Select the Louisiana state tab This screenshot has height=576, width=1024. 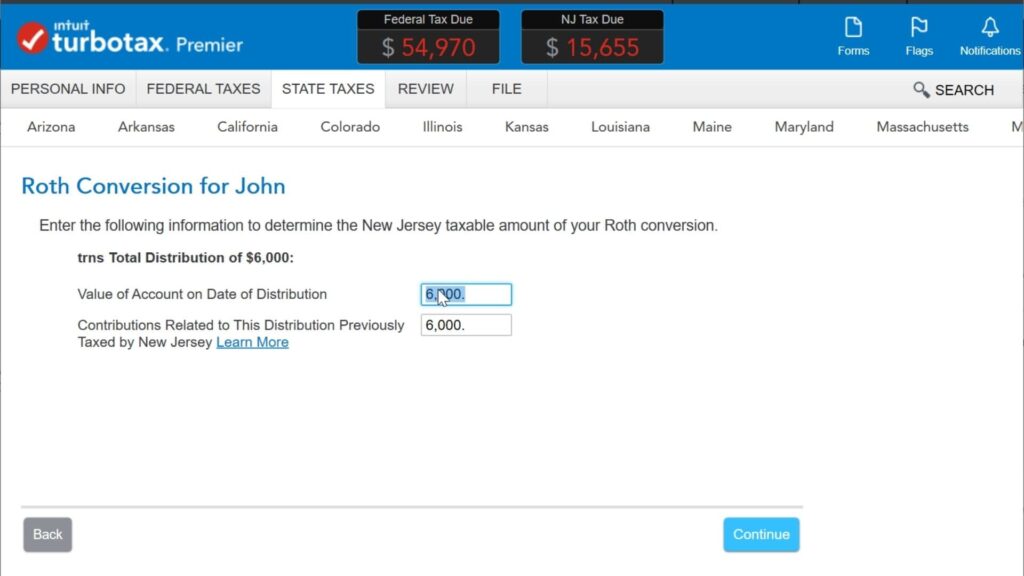click(x=620, y=127)
